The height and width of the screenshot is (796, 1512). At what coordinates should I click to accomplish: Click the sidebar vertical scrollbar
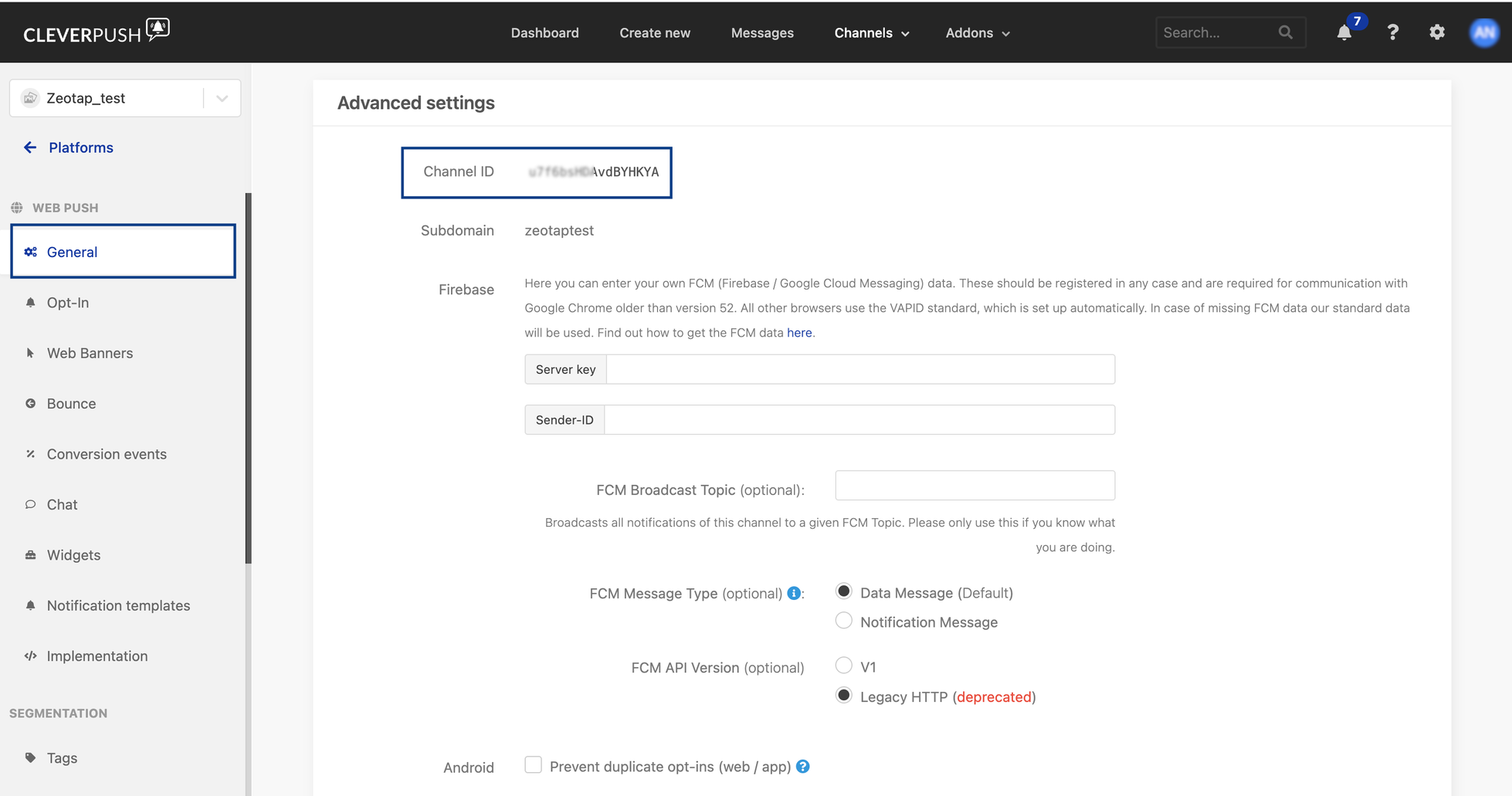coord(248,378)
